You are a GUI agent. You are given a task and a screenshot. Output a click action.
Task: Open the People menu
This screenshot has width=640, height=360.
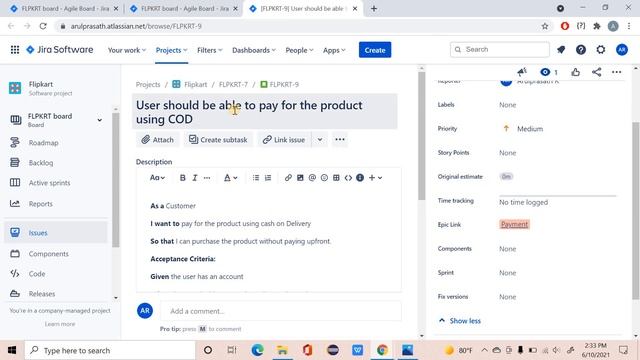[299, 50]
